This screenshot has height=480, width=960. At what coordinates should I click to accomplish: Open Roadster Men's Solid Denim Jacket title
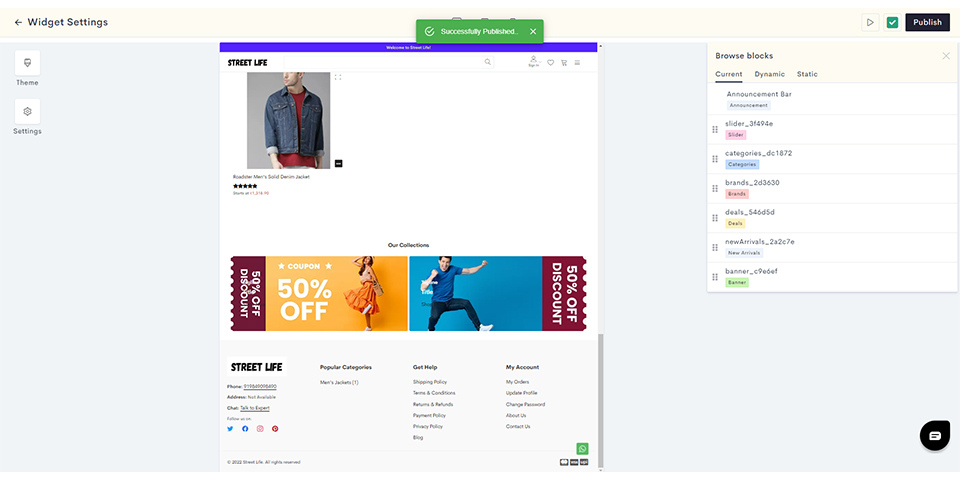point(271,177)
